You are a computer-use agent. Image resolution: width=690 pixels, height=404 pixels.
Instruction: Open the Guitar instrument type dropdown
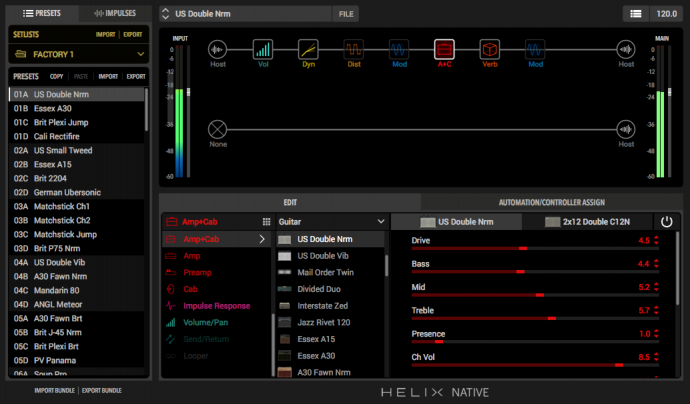pyautogui.click(x=331, y=221)
